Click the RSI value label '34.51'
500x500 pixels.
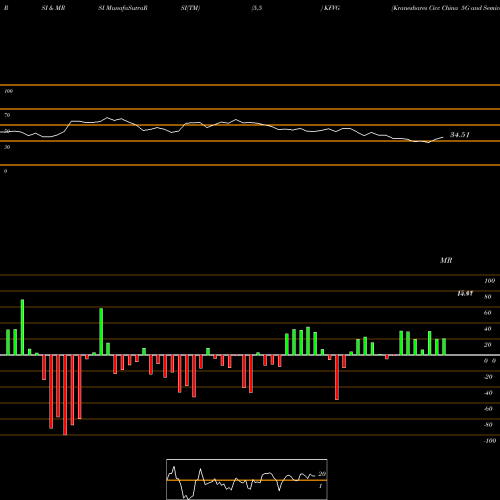click(x=460, y=135)
